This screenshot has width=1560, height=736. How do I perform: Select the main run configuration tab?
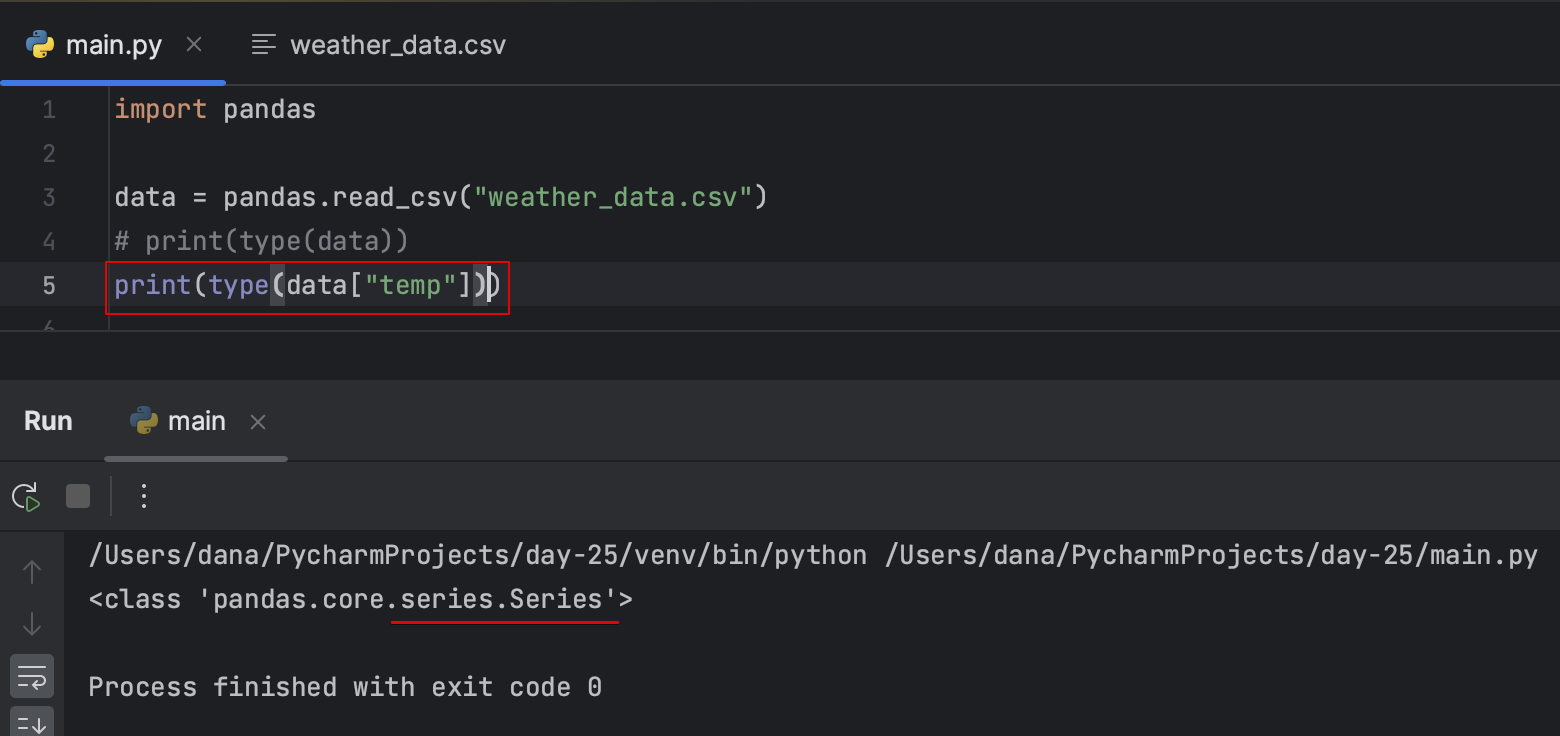196,421
